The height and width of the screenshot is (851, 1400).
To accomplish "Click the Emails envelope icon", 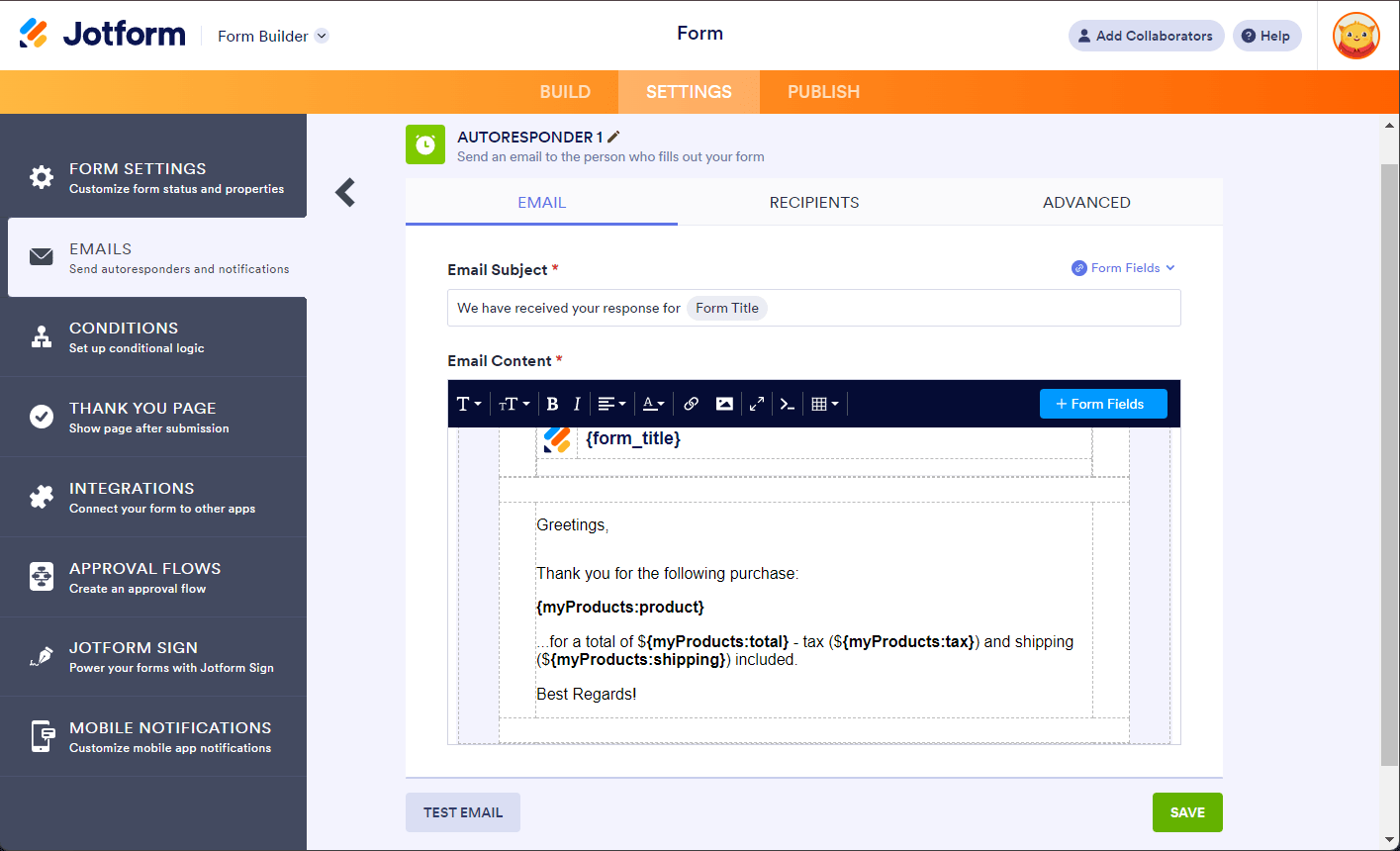I will tap(42, 257).
